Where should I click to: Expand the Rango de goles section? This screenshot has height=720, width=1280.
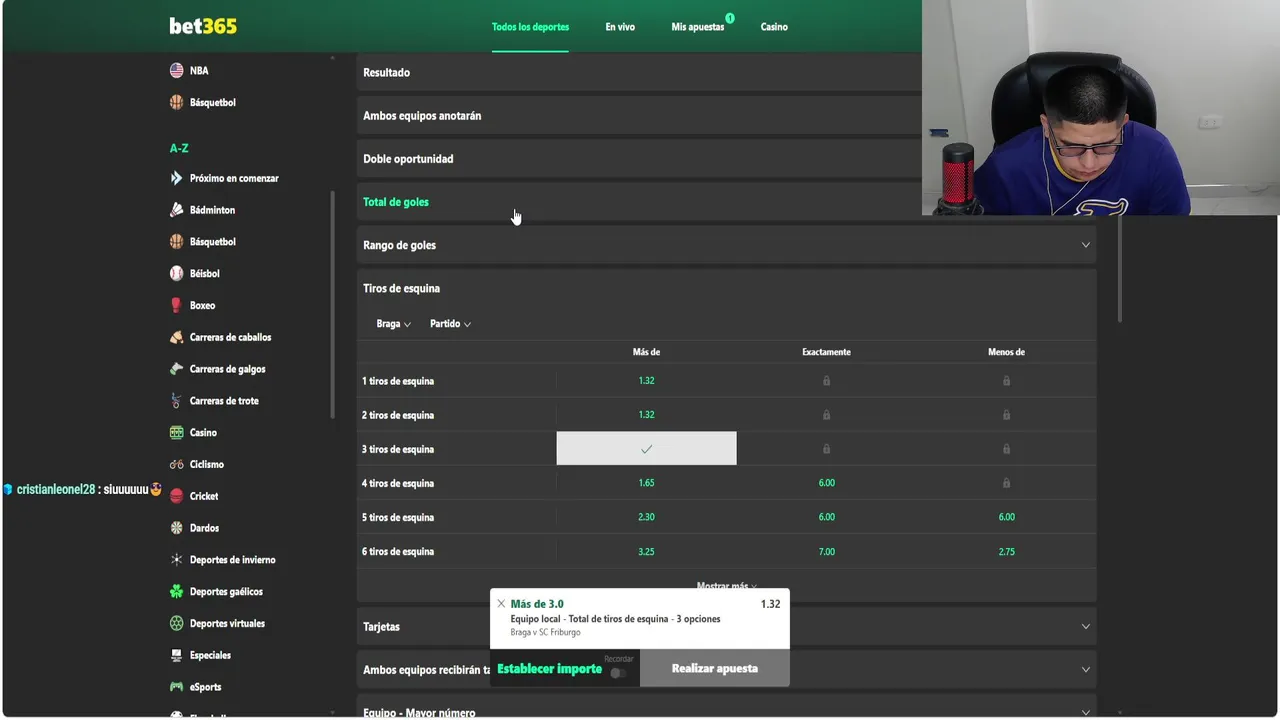point(727,245)
